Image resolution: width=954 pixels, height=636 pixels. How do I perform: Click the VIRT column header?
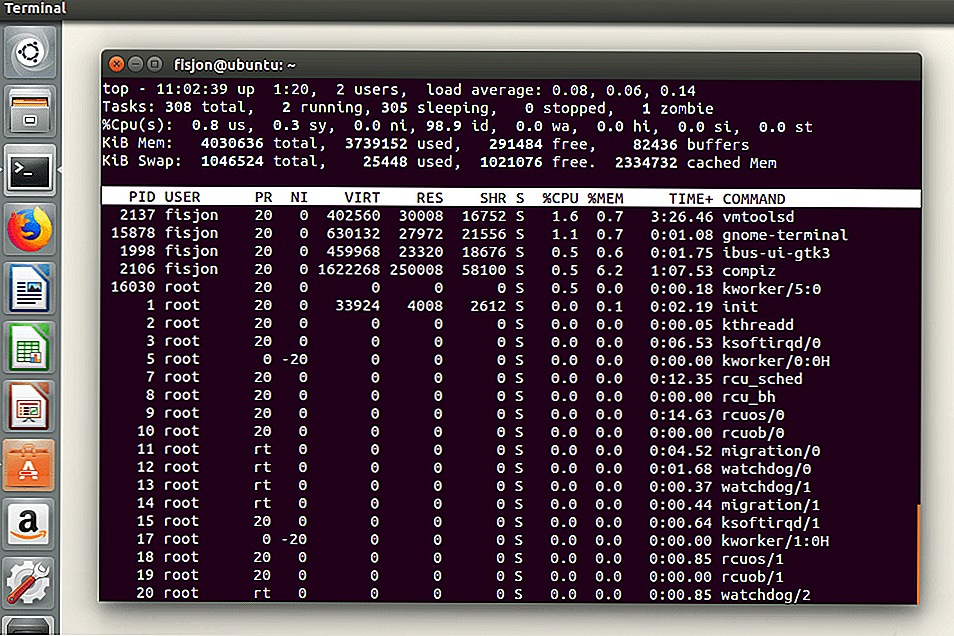coord(362,198)
